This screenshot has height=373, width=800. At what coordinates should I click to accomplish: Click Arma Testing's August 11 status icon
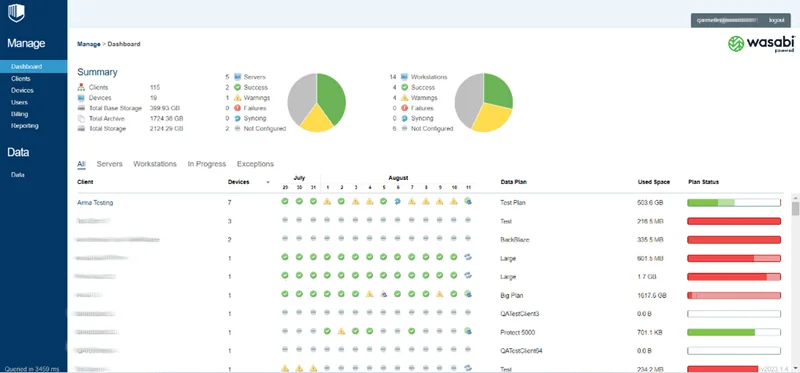(x=468, y=202)
